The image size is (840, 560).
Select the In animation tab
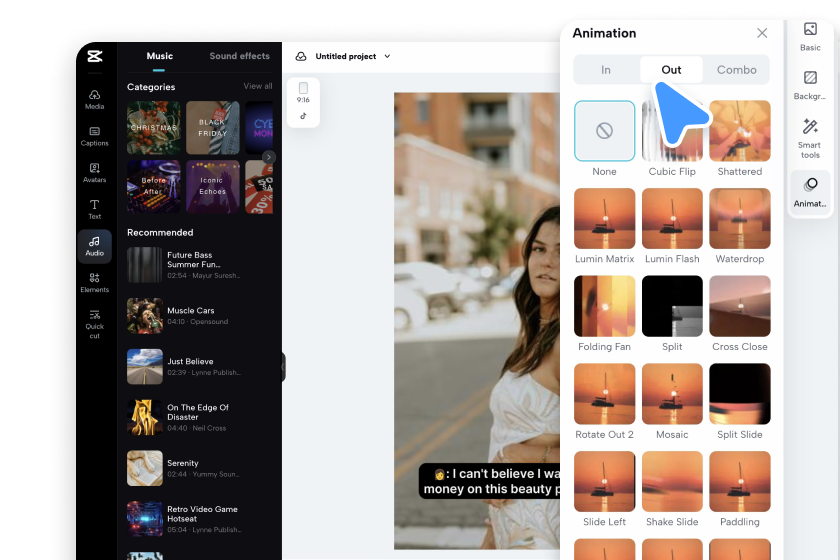coord(606,70)
